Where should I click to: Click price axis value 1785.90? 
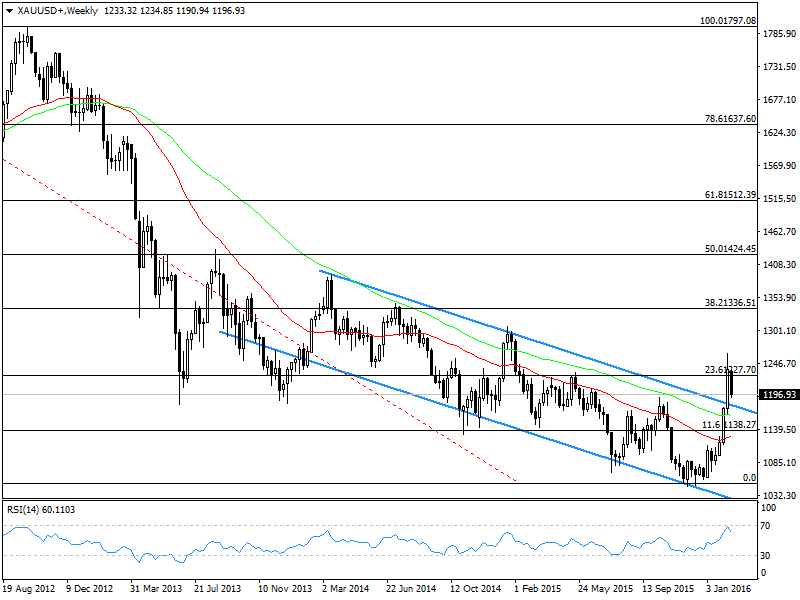coord(780,34)
